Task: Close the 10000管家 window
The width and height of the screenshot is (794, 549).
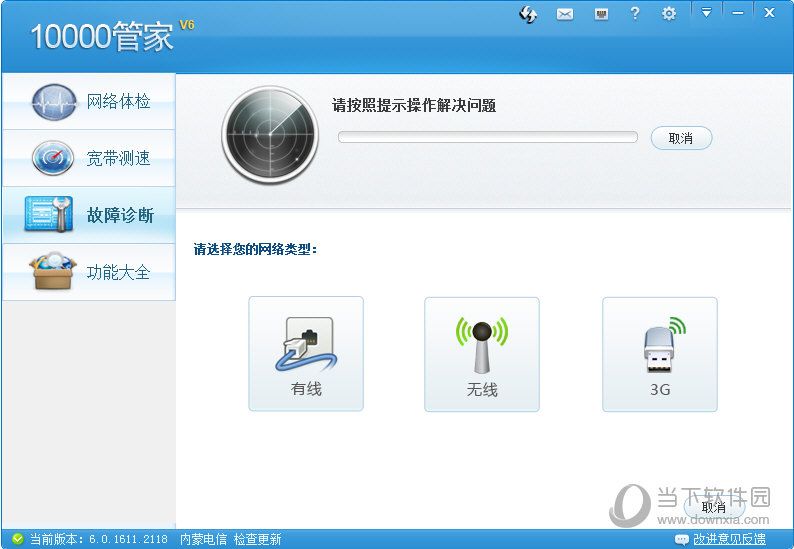Action: 769,13
